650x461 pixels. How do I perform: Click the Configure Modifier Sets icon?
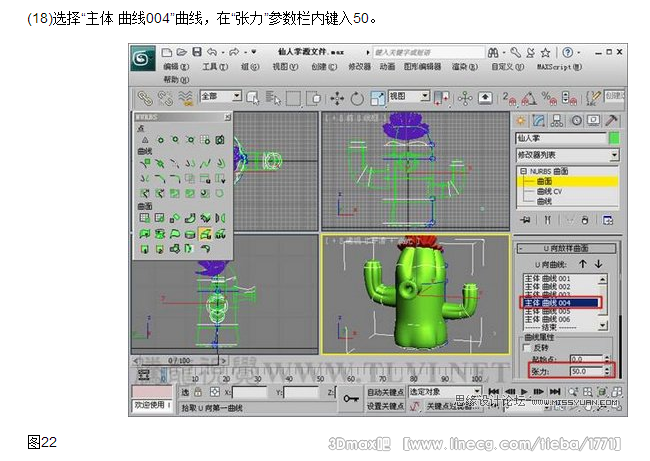pyautogui.click(x=608, y=220)
